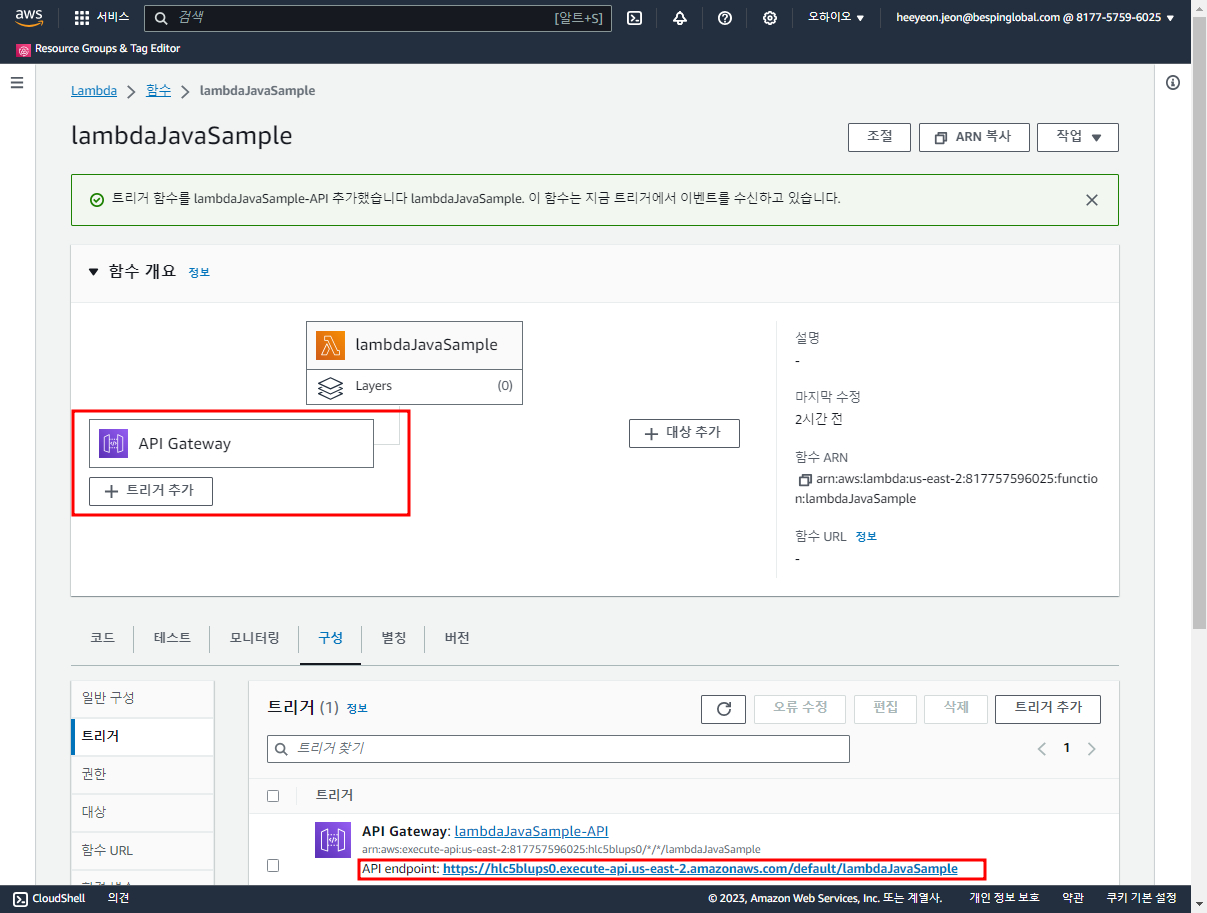The height and width of the screenshot is (913, 1207).
Task: Go to next page of triggers
Action: [x=1091, y=749]
